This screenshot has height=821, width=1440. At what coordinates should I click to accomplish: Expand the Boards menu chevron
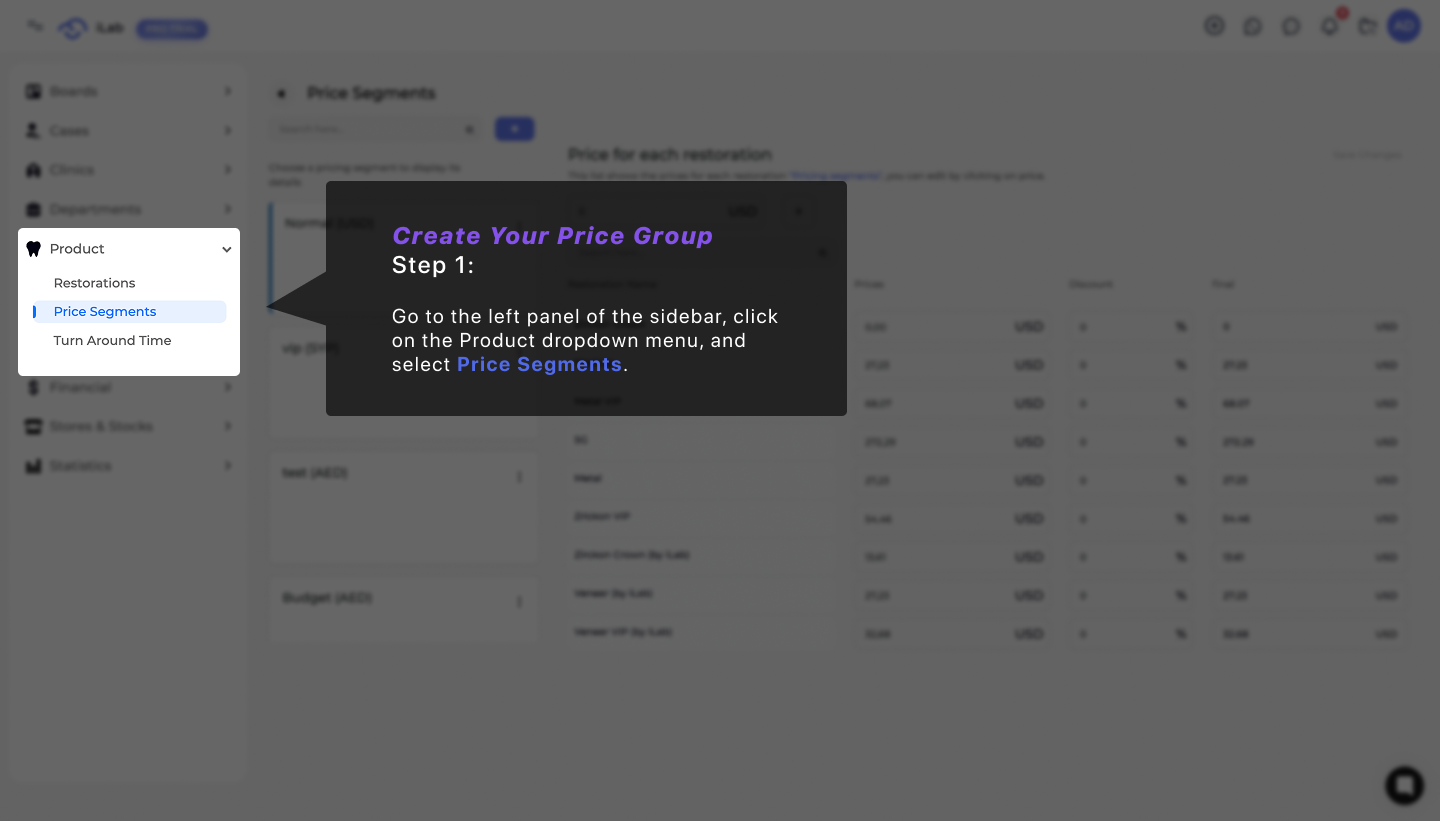(228, 91)
